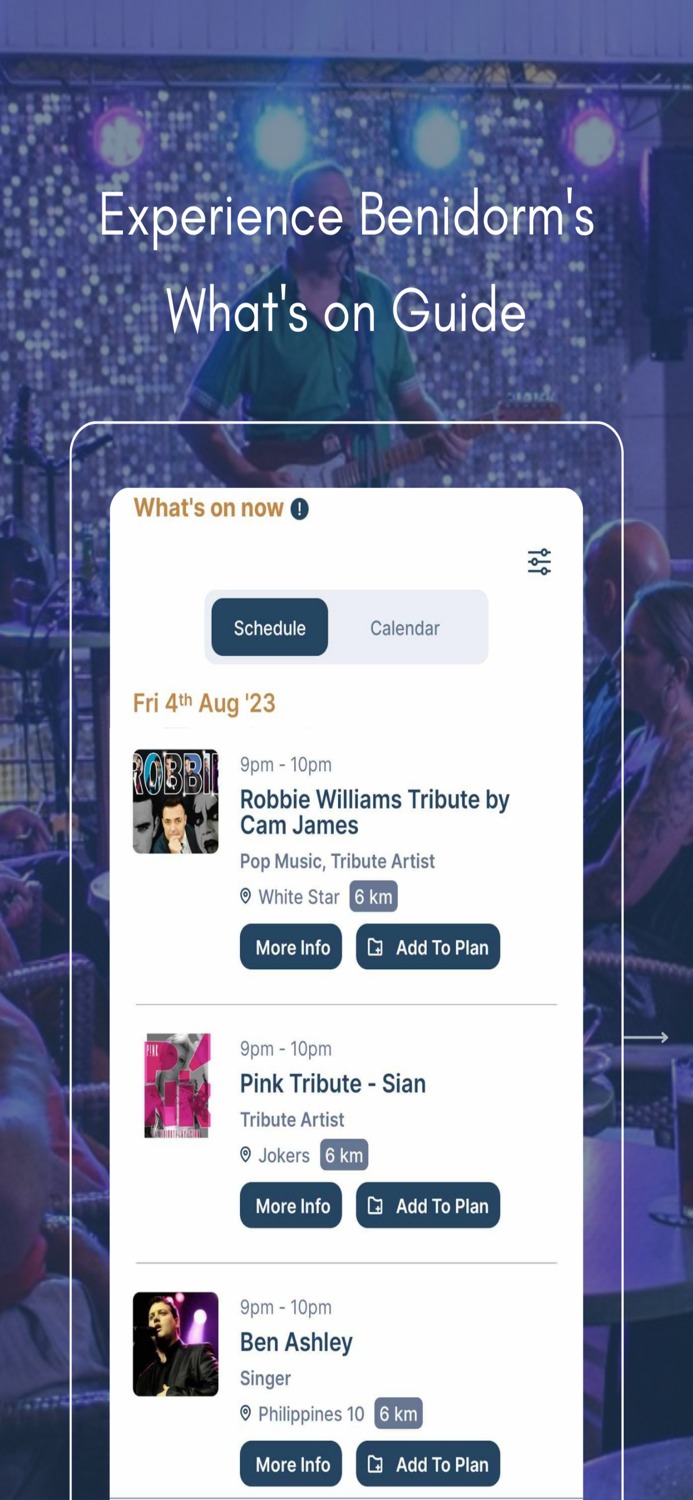Click the Ben Ashley event title
Screen dimensions: 693x1500
coord(297,1342)
